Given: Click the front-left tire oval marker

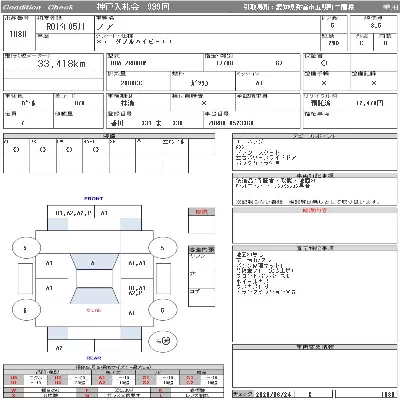Looking at the screenshot, I should tap(26, 248).
